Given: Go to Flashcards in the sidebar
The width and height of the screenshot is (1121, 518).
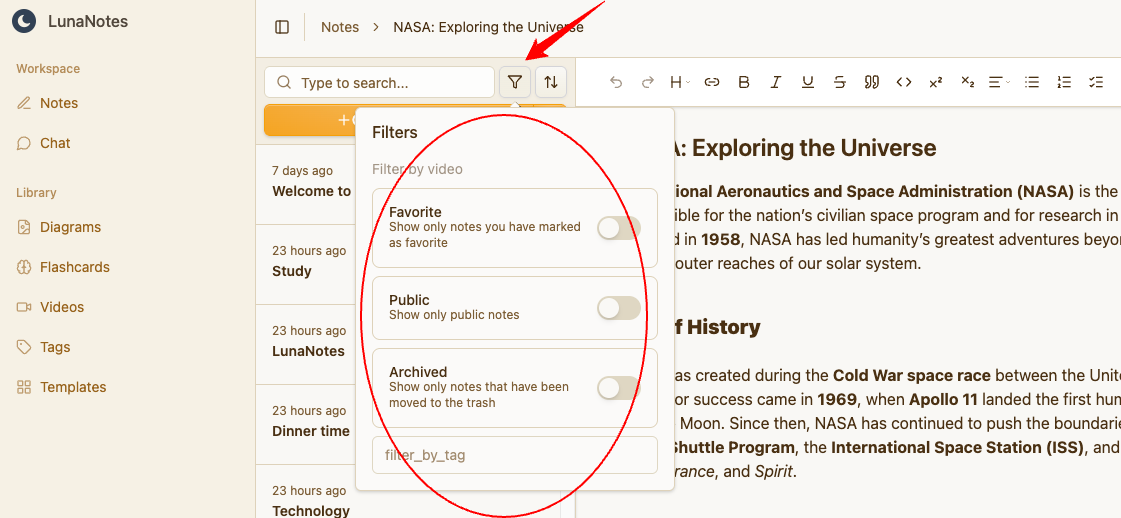Looking at the screenshot, I should point(74,267).
